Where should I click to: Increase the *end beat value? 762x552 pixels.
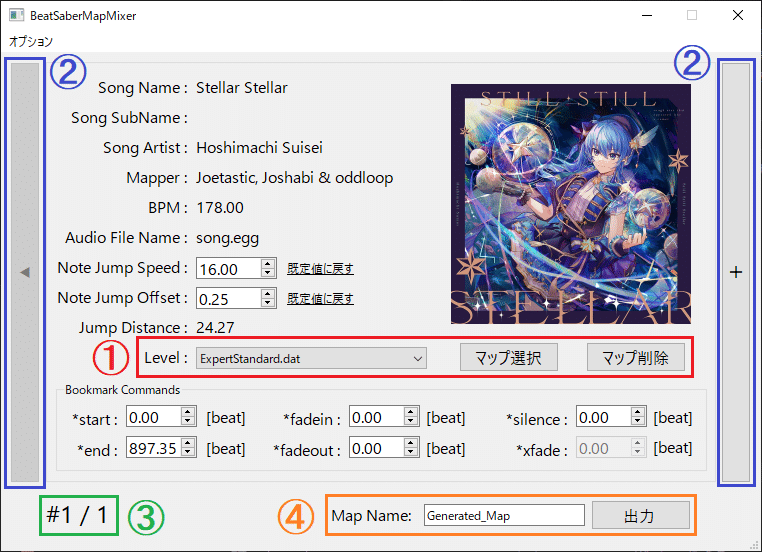(188, 443)
